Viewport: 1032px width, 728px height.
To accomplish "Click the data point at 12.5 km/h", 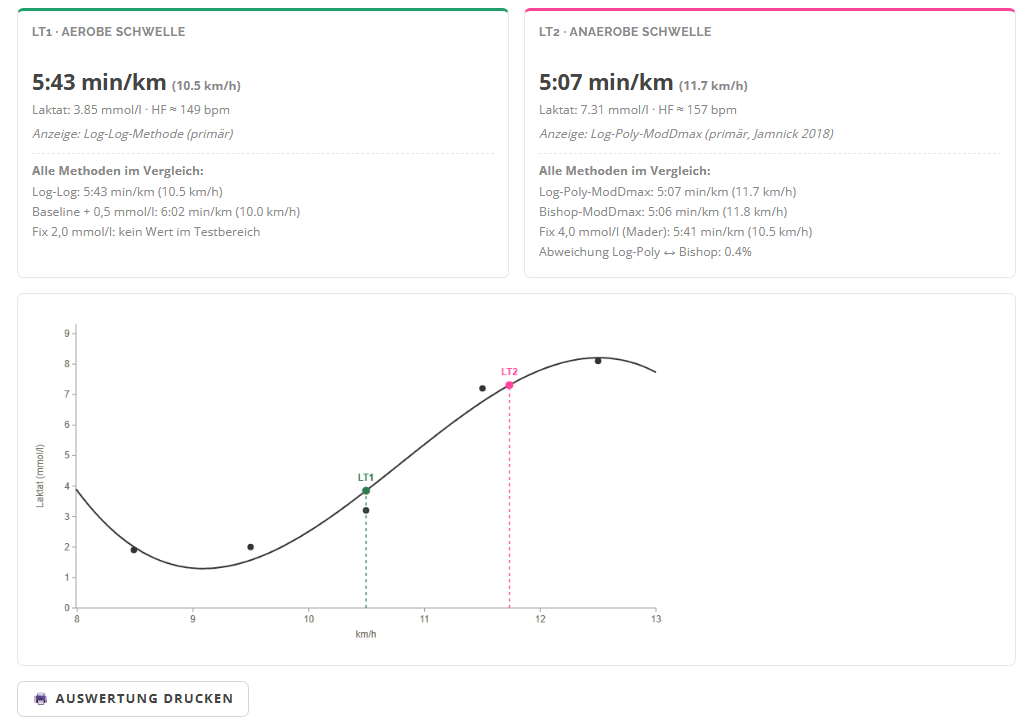I will pyautogui.click(x=598, y=361).
